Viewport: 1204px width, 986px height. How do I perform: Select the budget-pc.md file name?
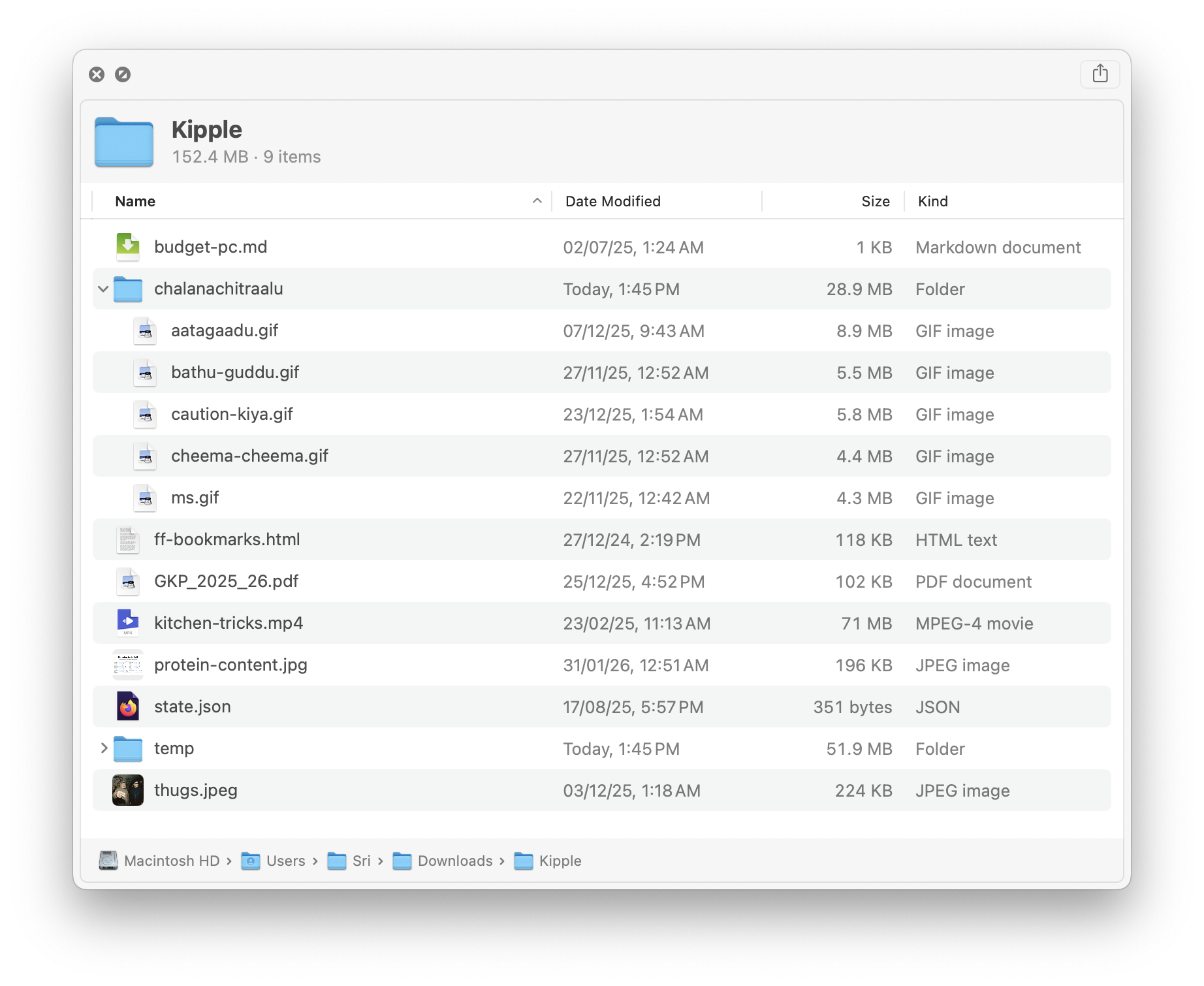(x=211, y=247)
